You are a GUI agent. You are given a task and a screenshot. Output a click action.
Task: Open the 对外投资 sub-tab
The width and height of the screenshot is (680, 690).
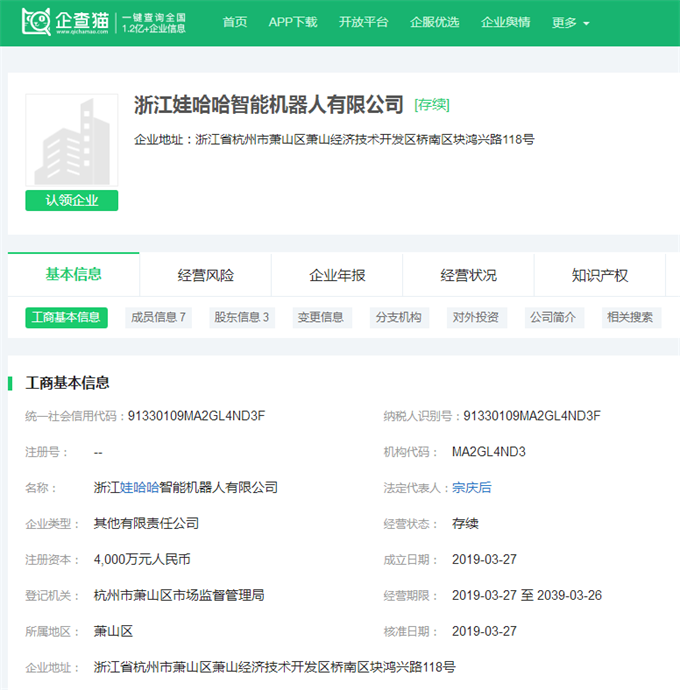(477, 317)
